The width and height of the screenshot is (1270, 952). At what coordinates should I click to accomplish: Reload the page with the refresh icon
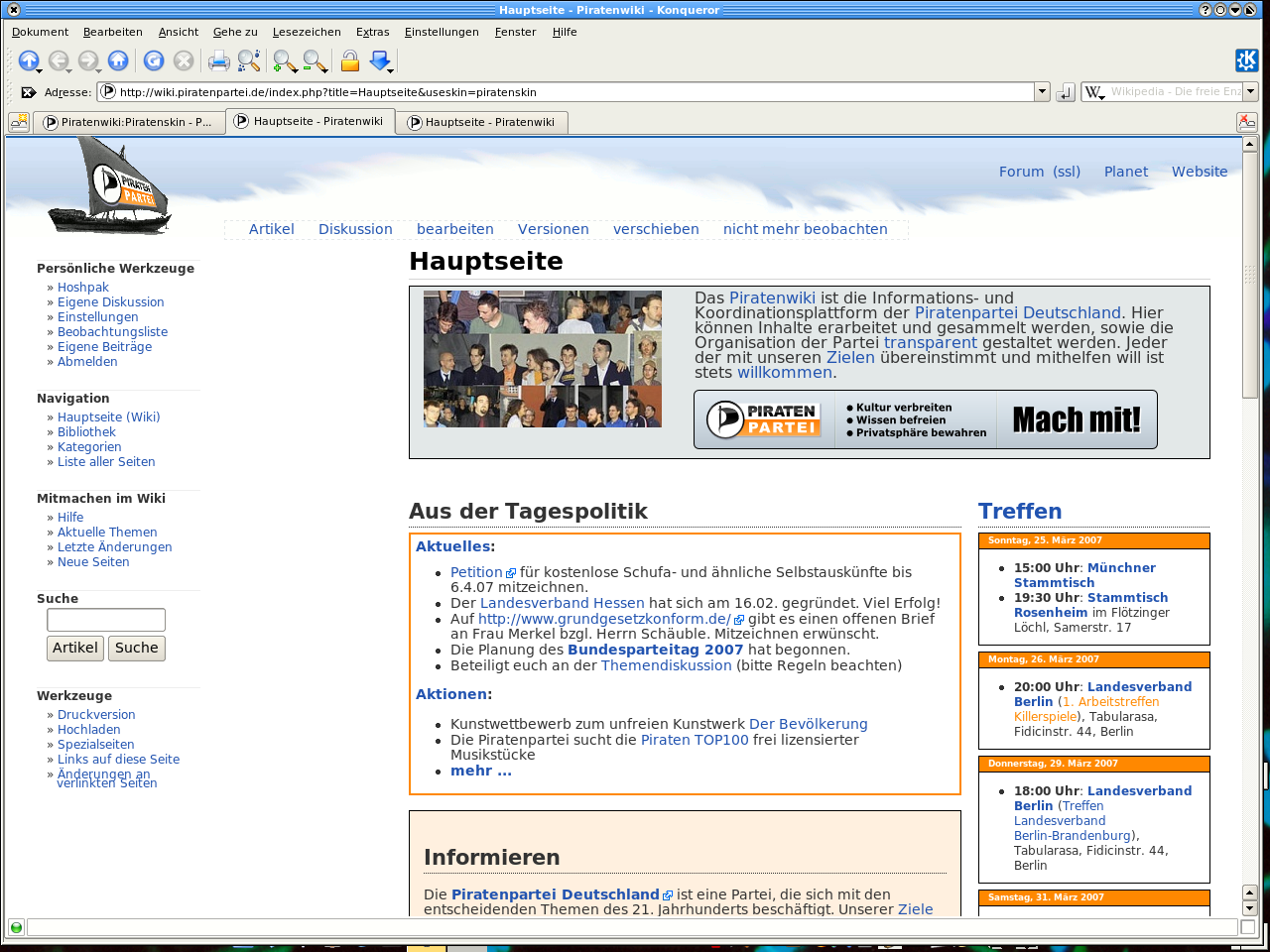(x=154, y=61)
